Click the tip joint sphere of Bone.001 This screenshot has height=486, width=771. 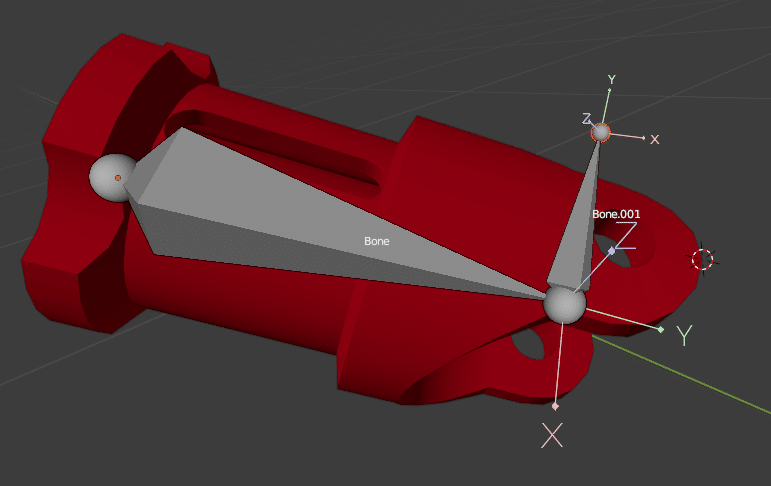(x=600, y=133)
